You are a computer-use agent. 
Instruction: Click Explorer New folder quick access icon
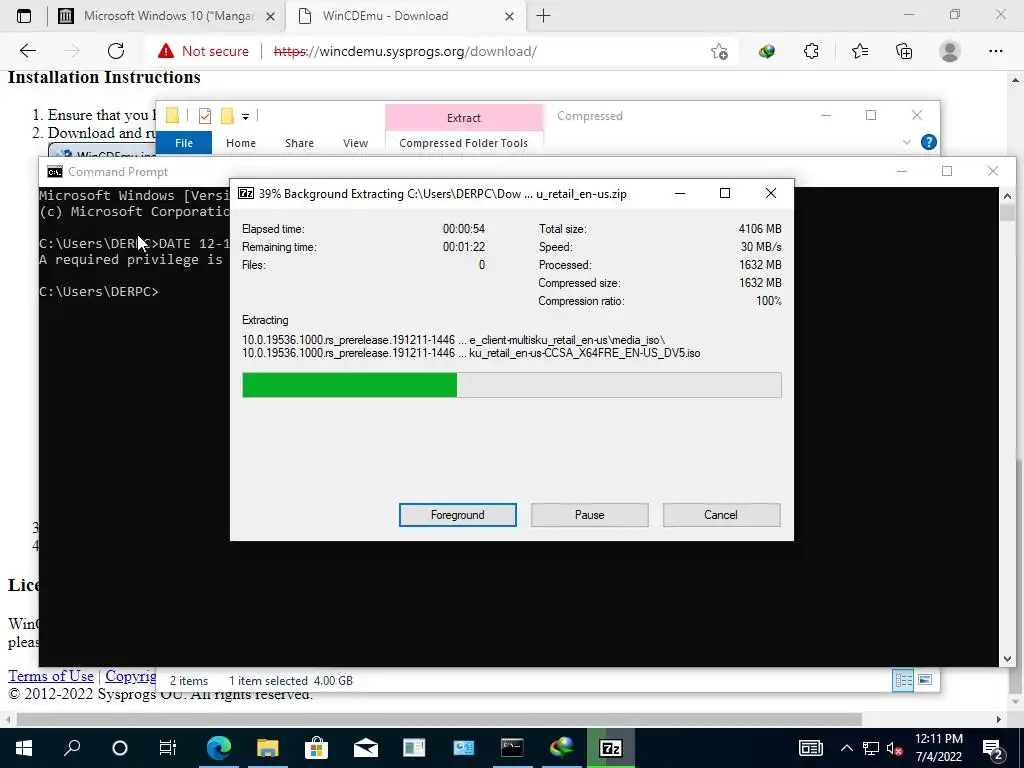coord(227,116)
